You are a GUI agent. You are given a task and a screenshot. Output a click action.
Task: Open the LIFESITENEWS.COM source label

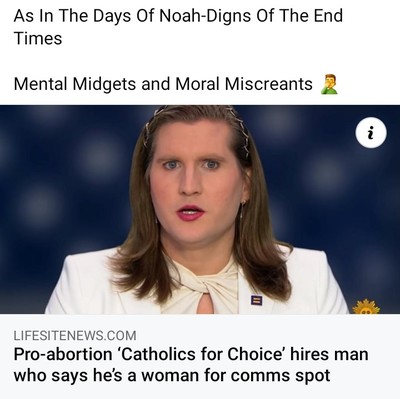75,335
